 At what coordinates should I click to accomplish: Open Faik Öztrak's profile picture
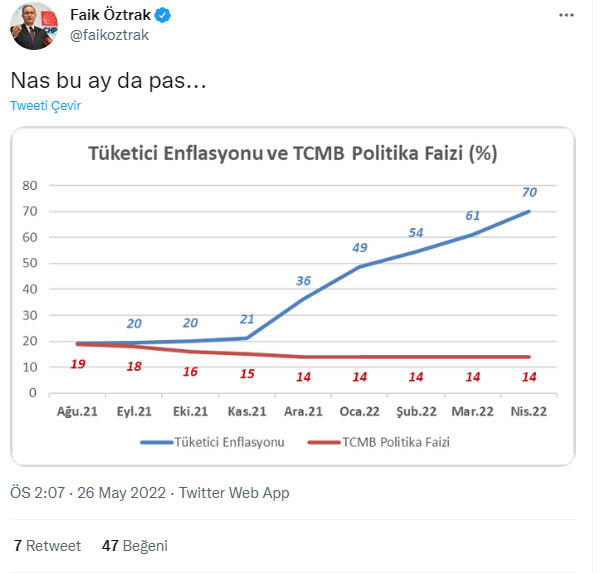coord(33,26)
